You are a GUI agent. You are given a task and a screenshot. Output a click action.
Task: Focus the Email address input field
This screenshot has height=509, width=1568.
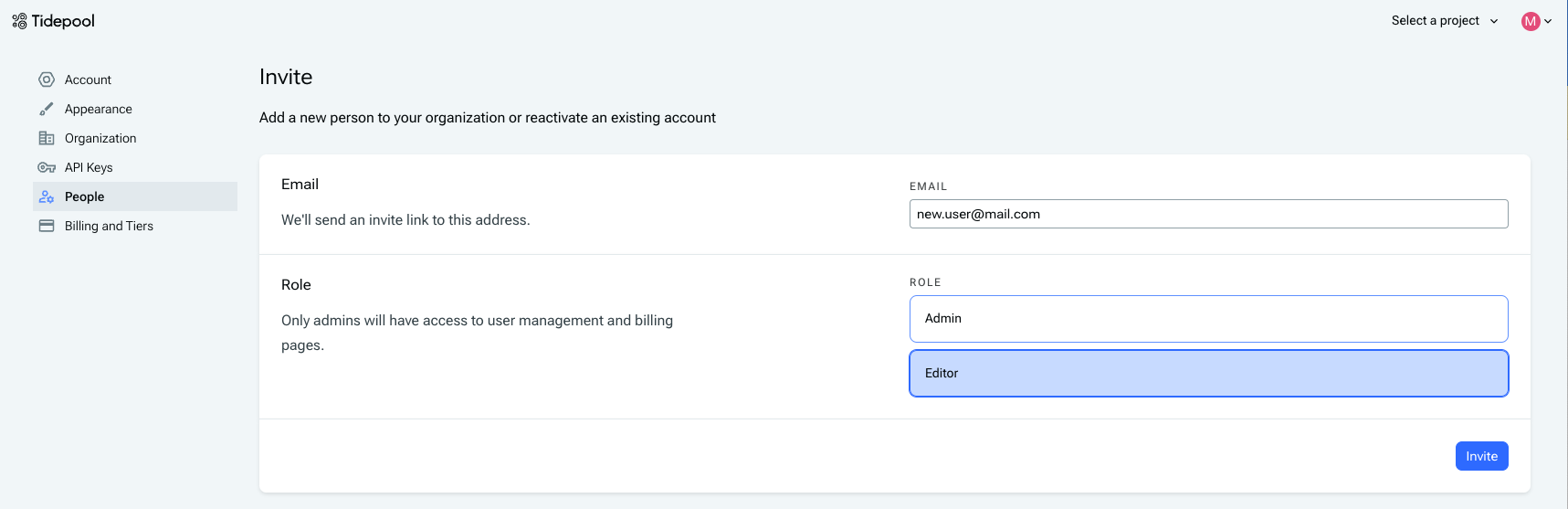[x=1208, y=214]
